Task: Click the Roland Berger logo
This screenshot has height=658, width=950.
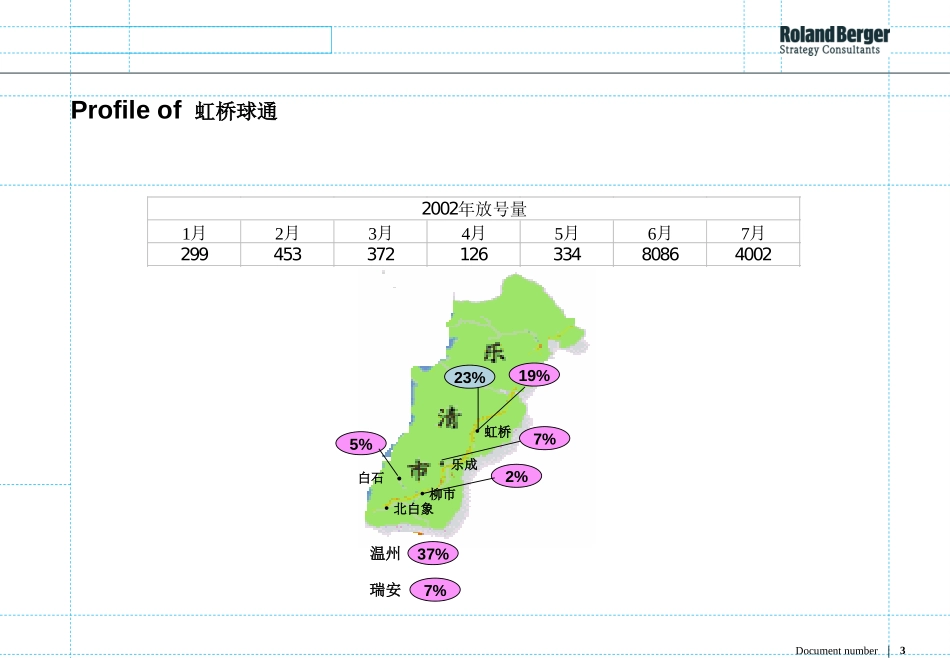Action: [834, 41]
